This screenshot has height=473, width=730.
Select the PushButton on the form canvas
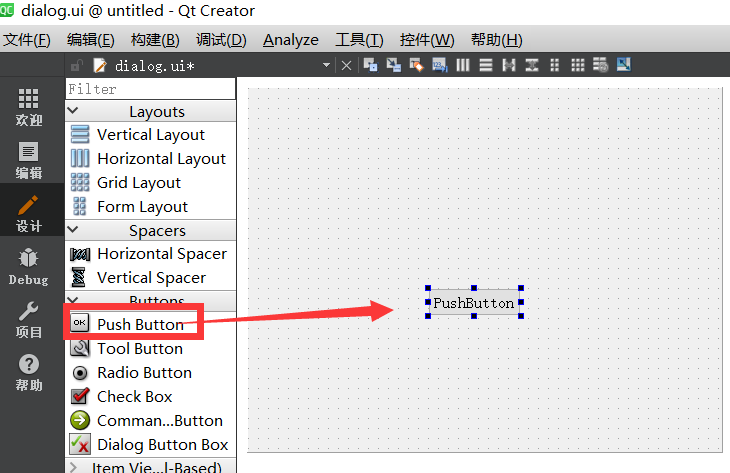pos(474,303)
